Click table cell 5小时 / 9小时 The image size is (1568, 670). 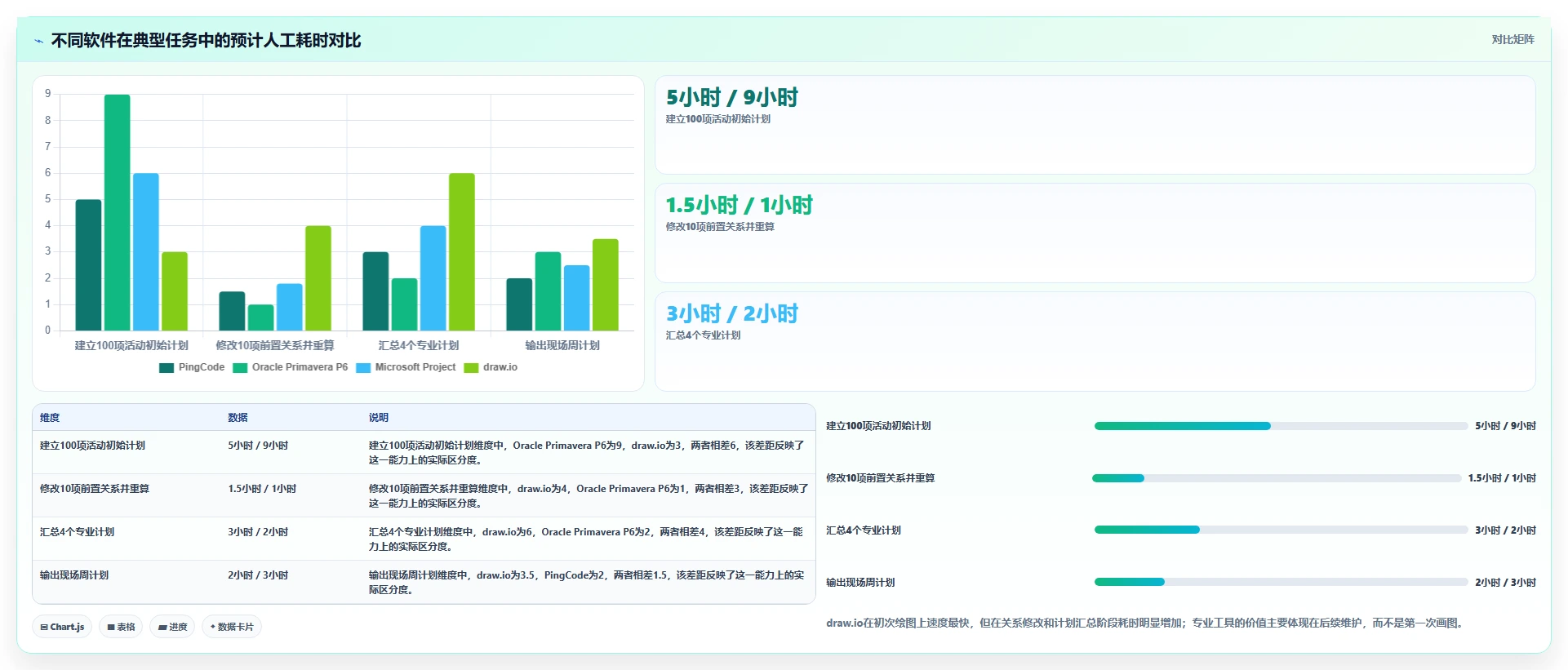click(x=258, y=446)
